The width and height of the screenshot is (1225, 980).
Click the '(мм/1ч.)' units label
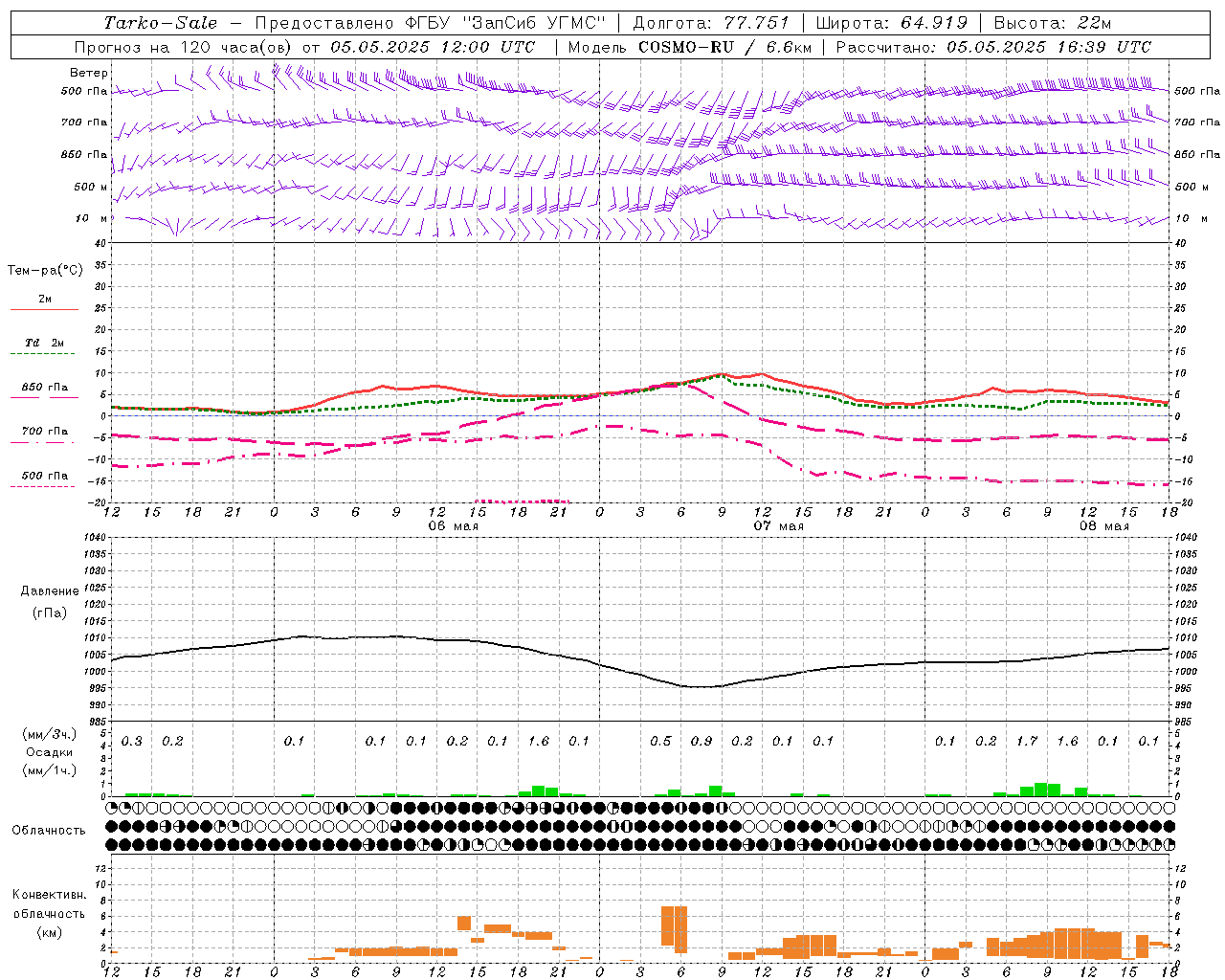[49, 770]
